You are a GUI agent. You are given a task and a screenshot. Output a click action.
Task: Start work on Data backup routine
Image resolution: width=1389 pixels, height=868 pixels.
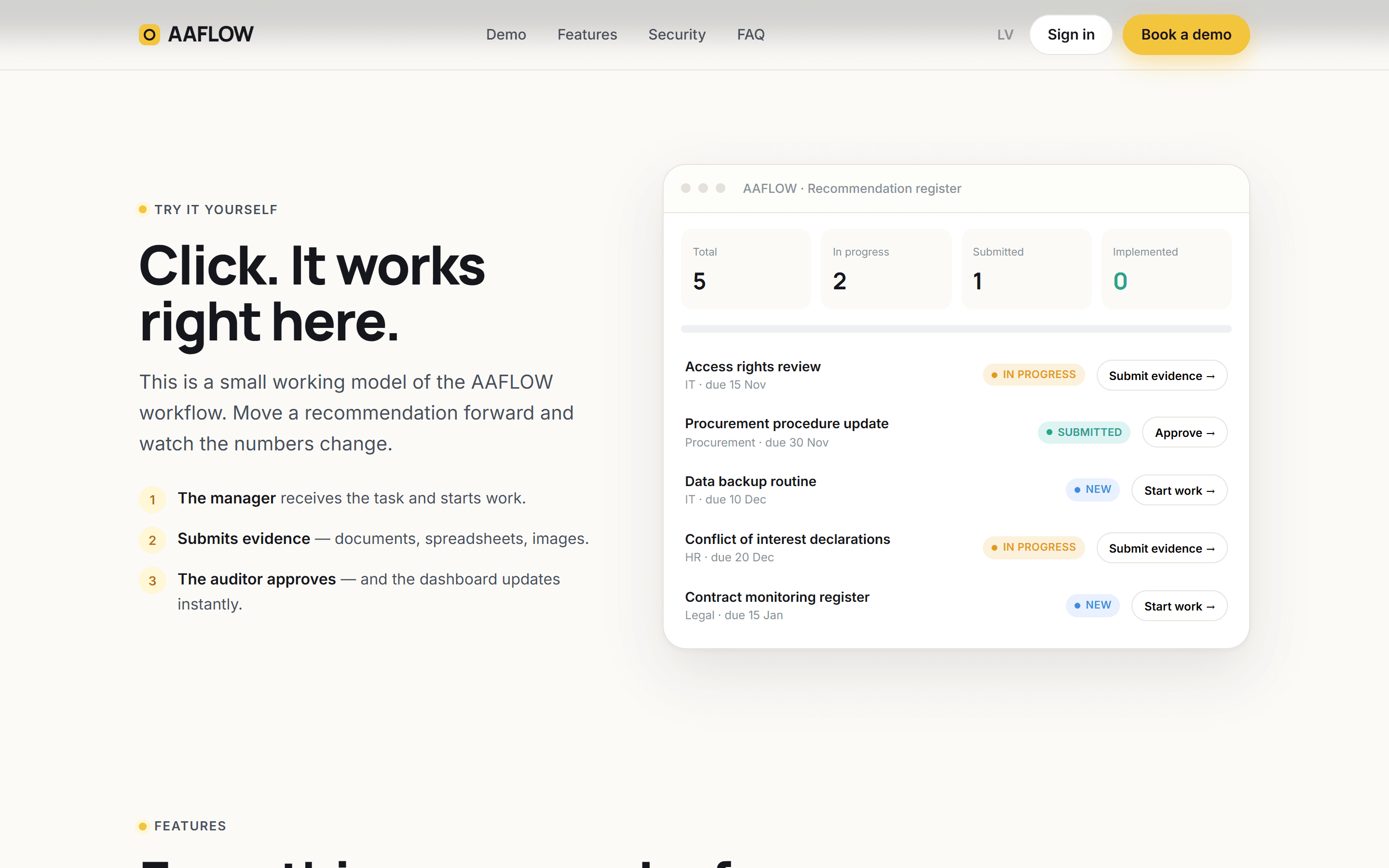(1179, 490)
